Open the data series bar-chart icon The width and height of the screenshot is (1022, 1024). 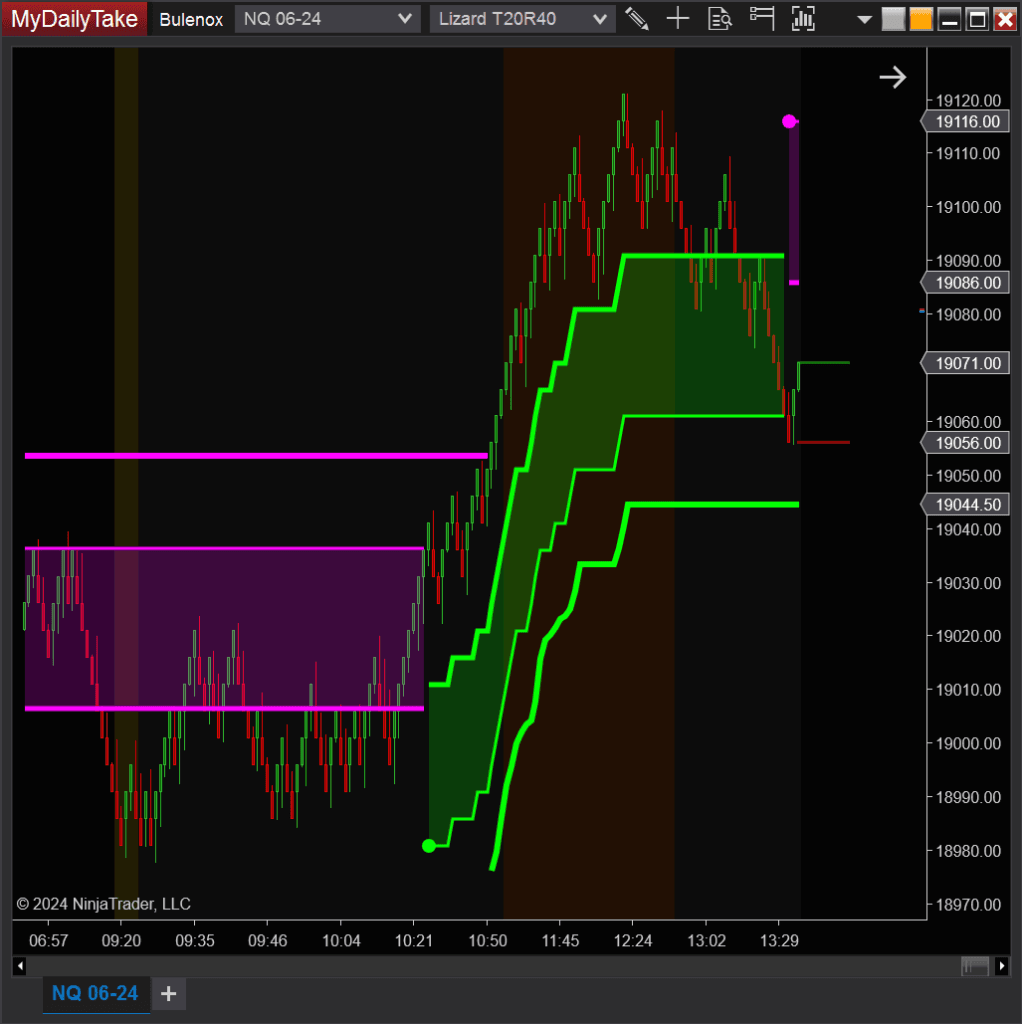point(803,18)
